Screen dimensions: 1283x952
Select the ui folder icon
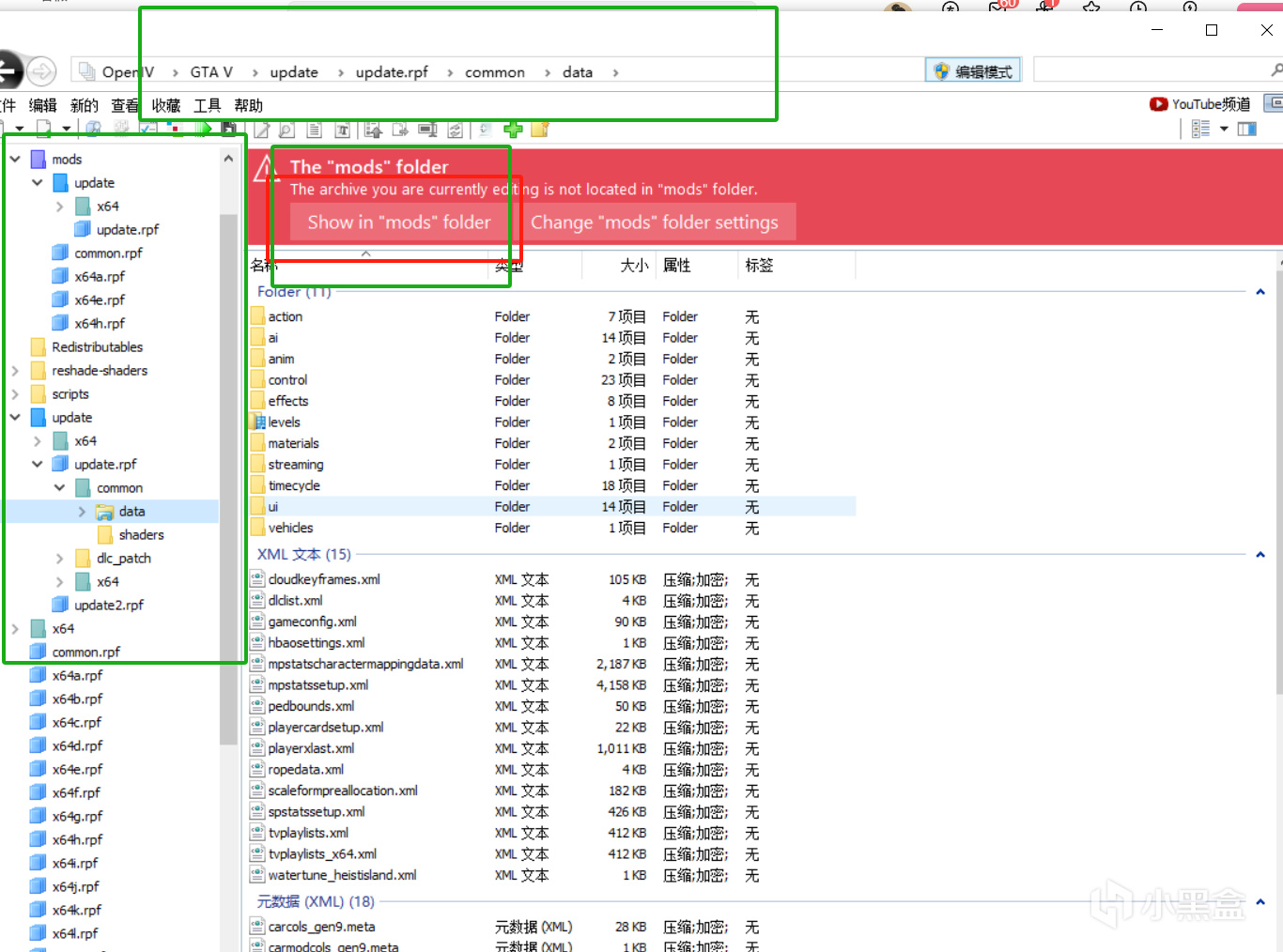click(x=258, y=507)
